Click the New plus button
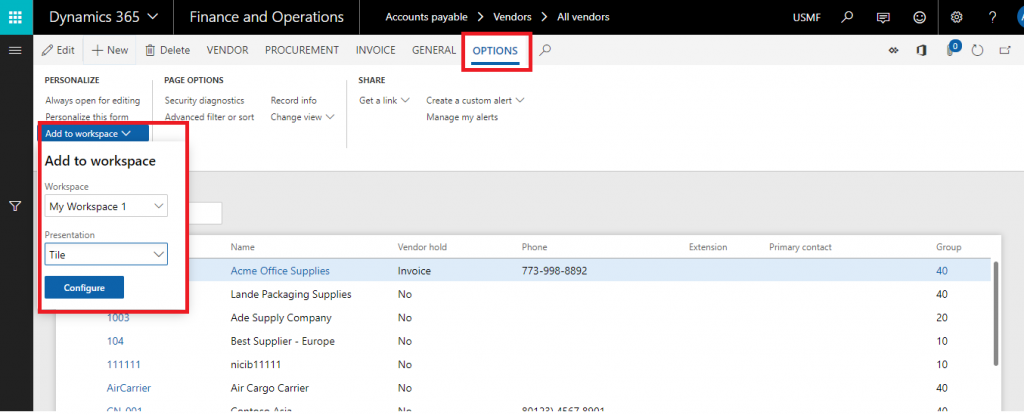 tap(110, 50)
